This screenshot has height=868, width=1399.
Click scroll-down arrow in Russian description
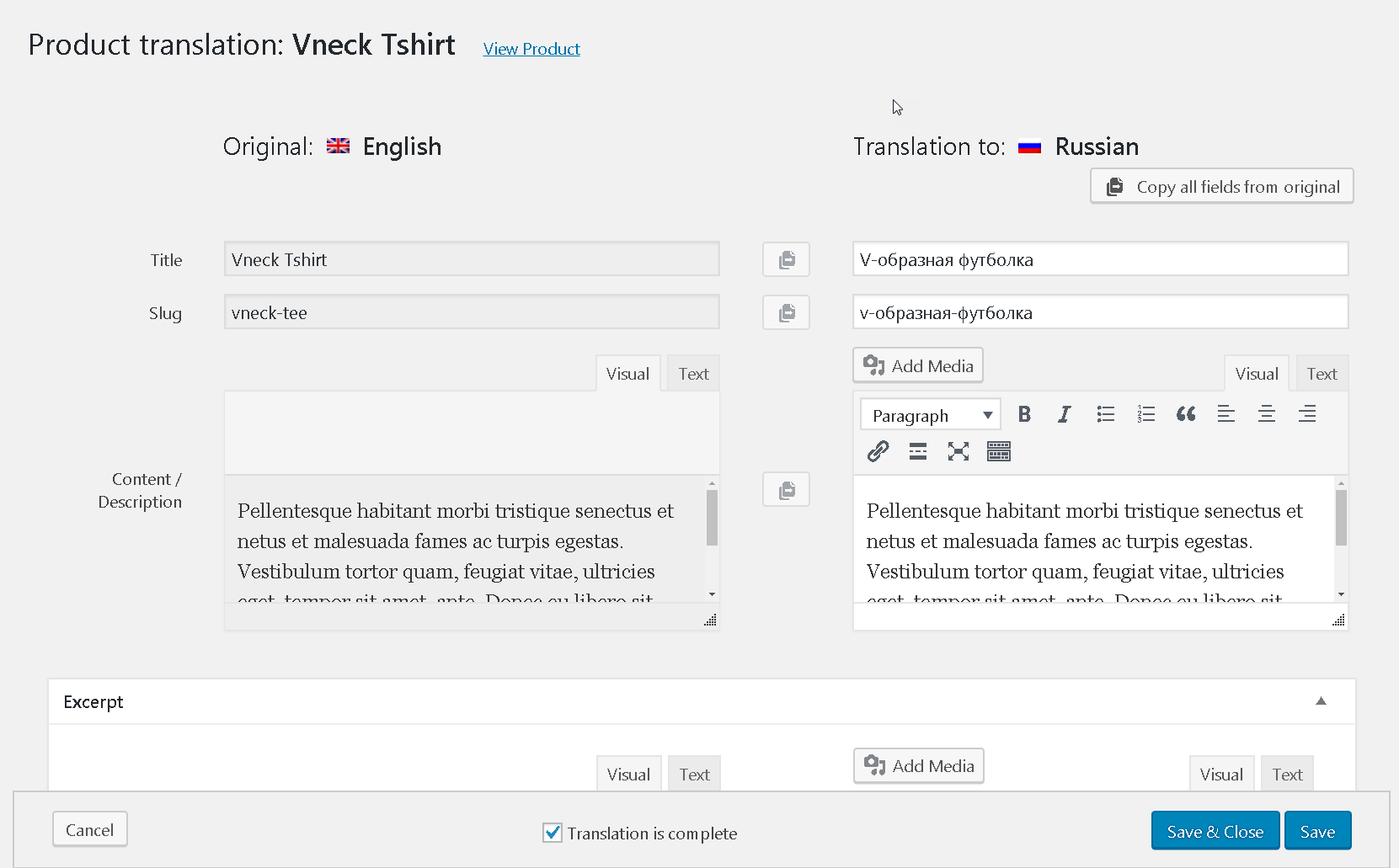coord(1341,594)
